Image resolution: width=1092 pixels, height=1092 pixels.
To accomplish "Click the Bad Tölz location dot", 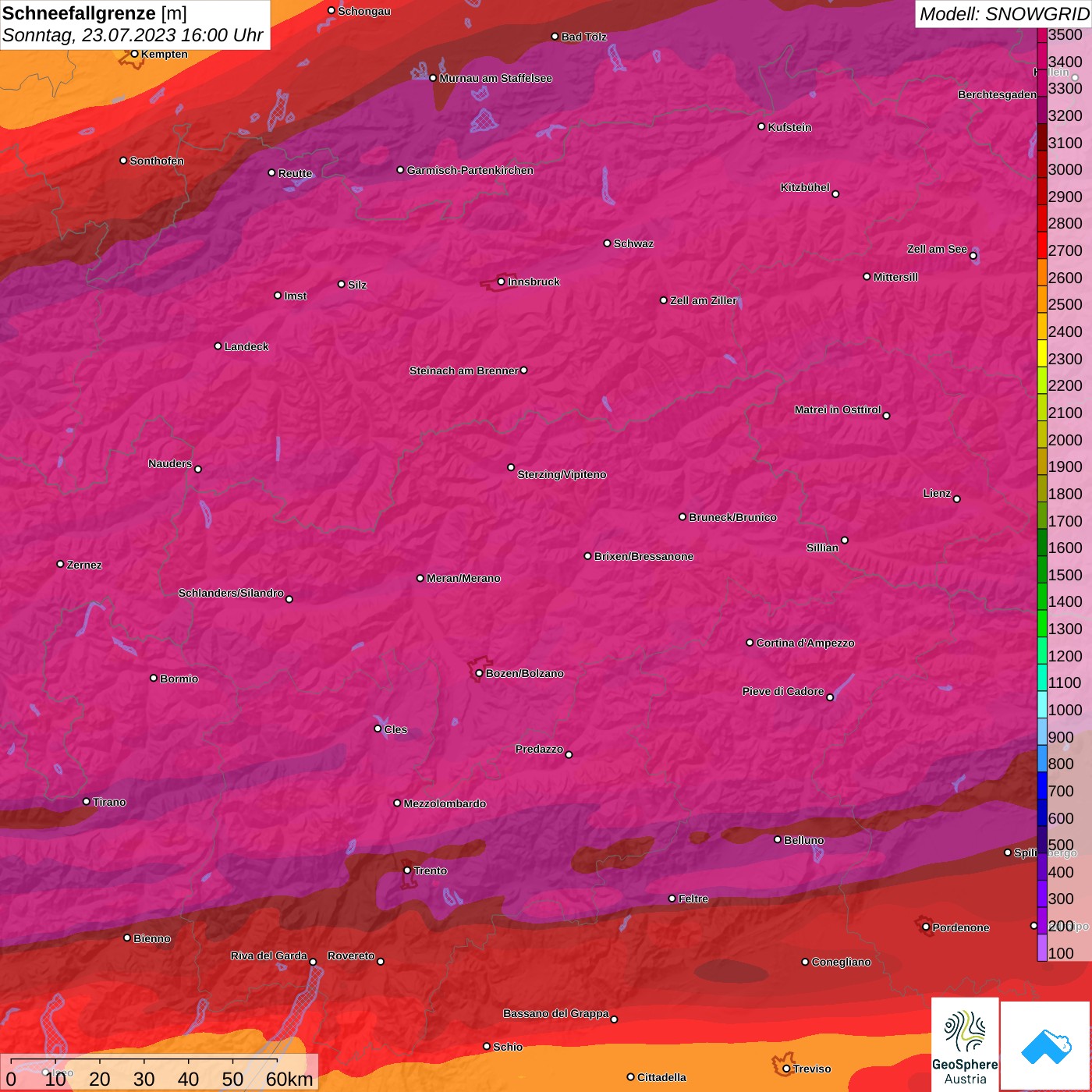I will coord(555,37).
